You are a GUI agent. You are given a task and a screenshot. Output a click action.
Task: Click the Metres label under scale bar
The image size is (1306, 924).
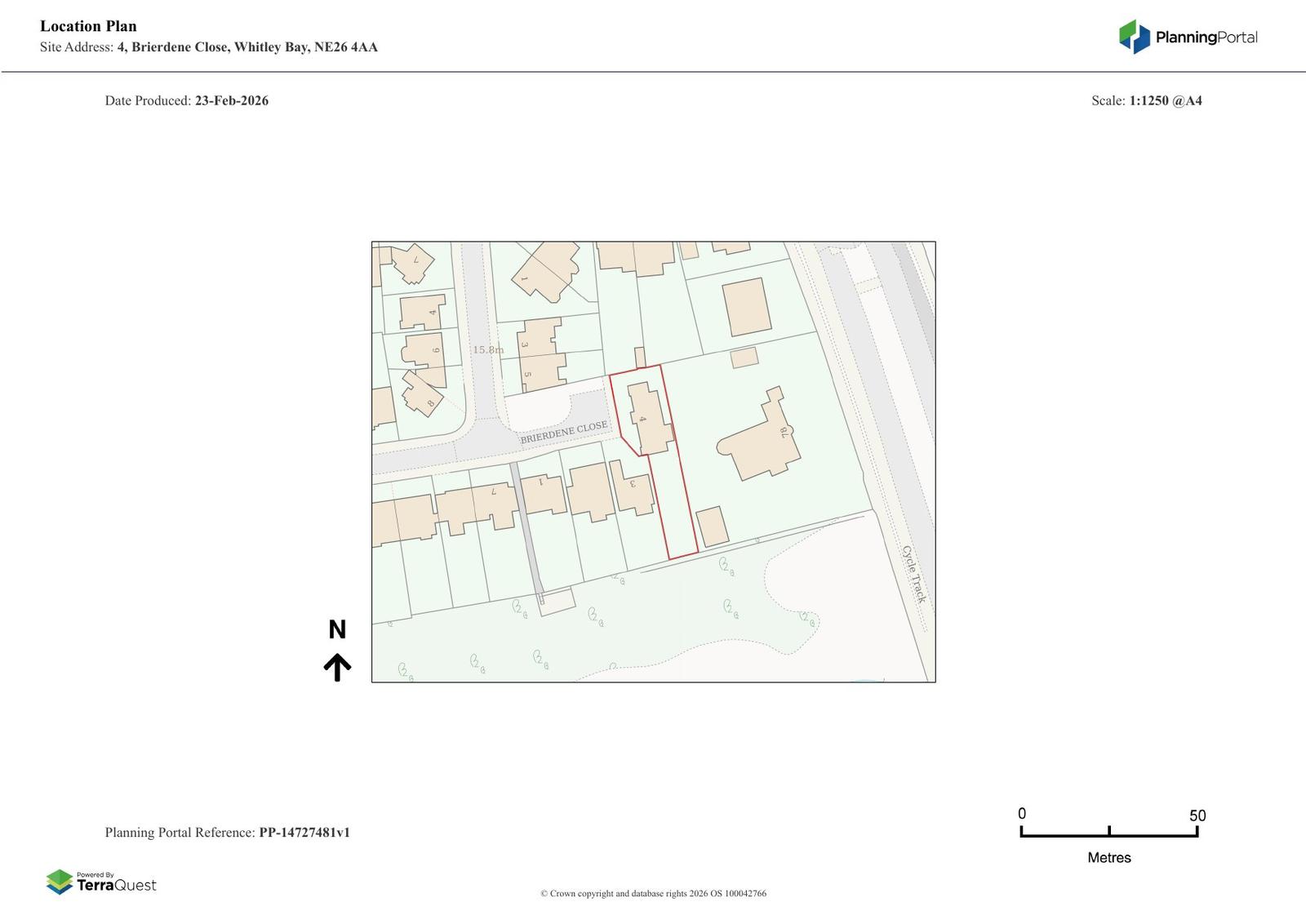(x=1108, y=858)
